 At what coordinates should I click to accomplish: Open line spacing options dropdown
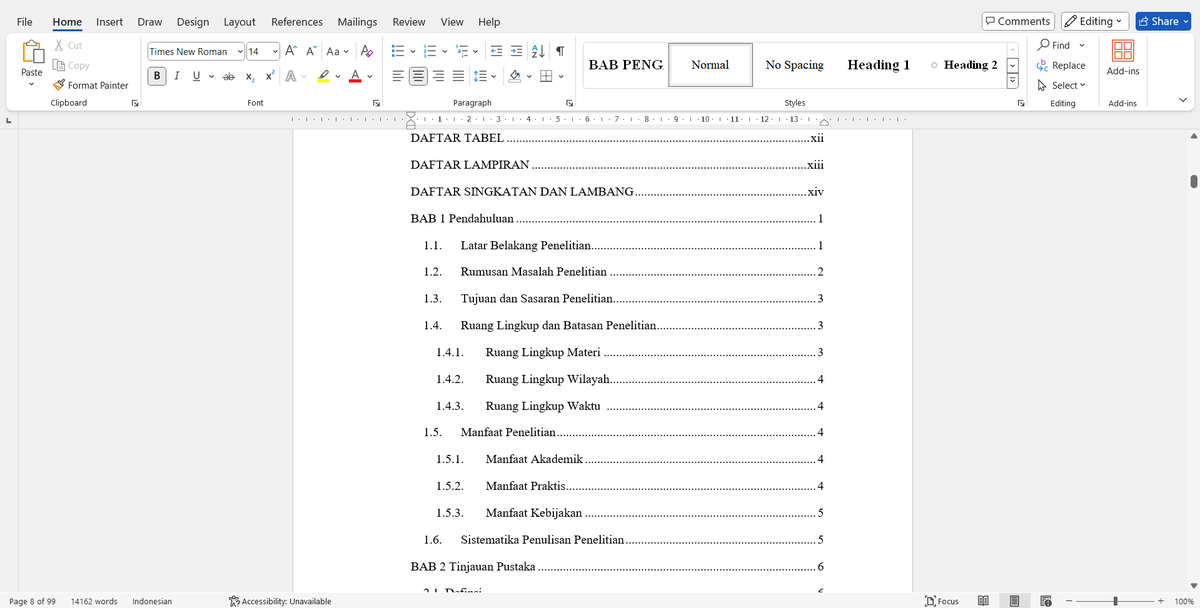[x=493, y=77]
